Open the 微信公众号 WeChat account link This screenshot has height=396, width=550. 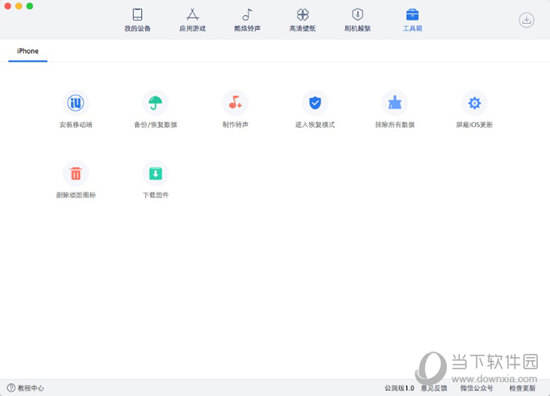[x=477, y=388]
